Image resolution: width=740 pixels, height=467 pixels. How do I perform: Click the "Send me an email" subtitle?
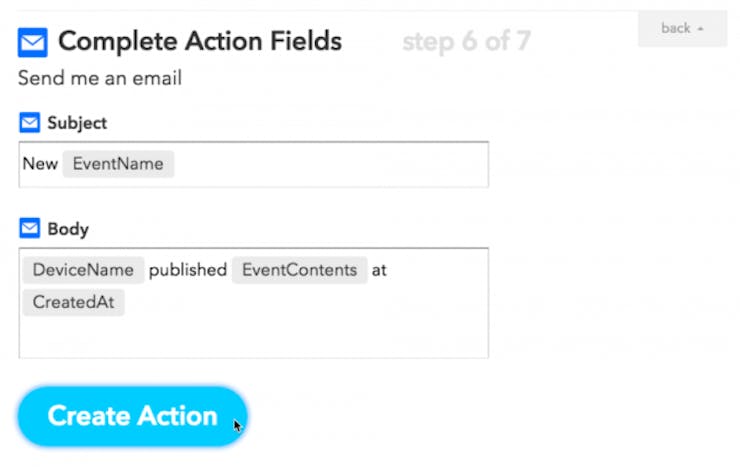pyautogui.click(x=100, y=78)
